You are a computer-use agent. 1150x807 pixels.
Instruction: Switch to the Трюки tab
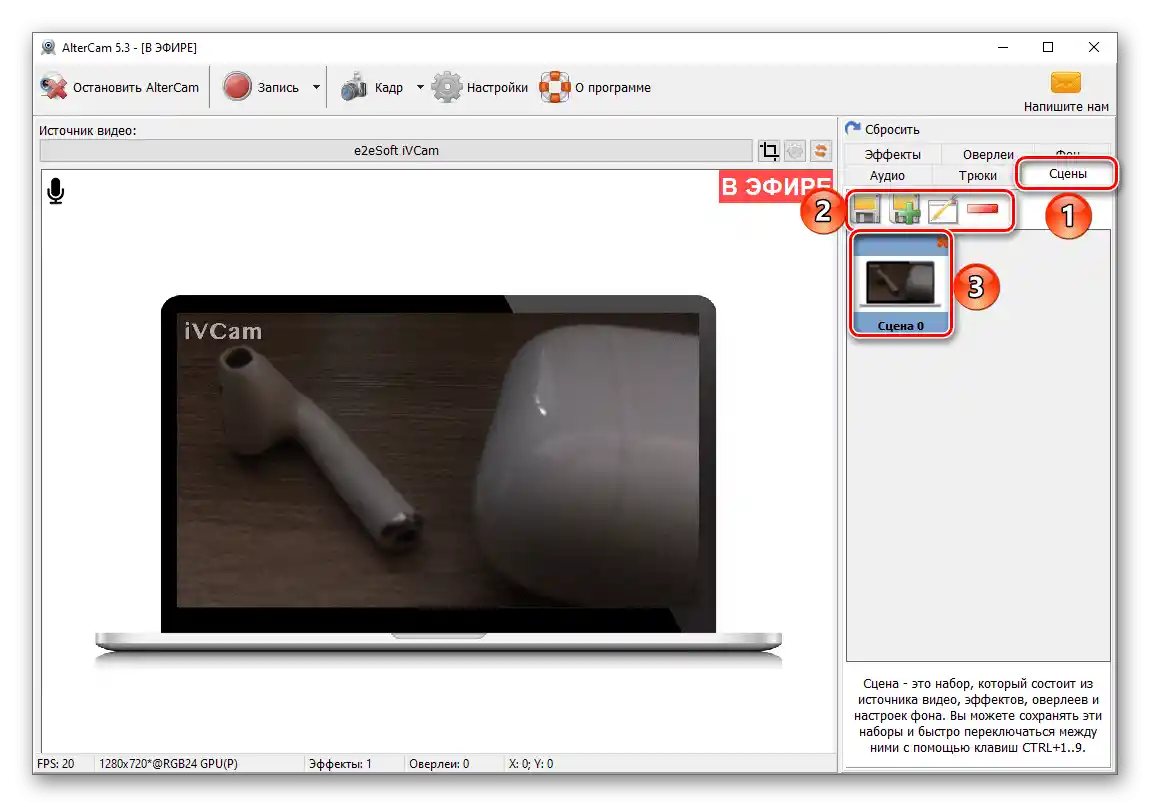[978, 175]
